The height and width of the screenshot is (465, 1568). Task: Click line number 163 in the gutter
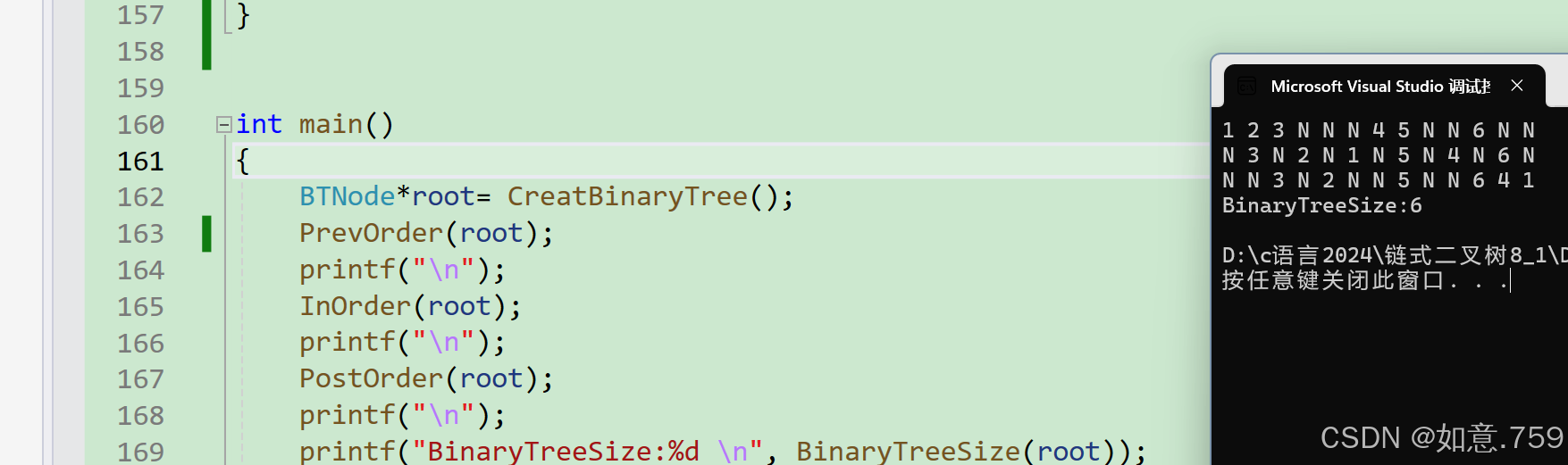[x=141, y=234]
